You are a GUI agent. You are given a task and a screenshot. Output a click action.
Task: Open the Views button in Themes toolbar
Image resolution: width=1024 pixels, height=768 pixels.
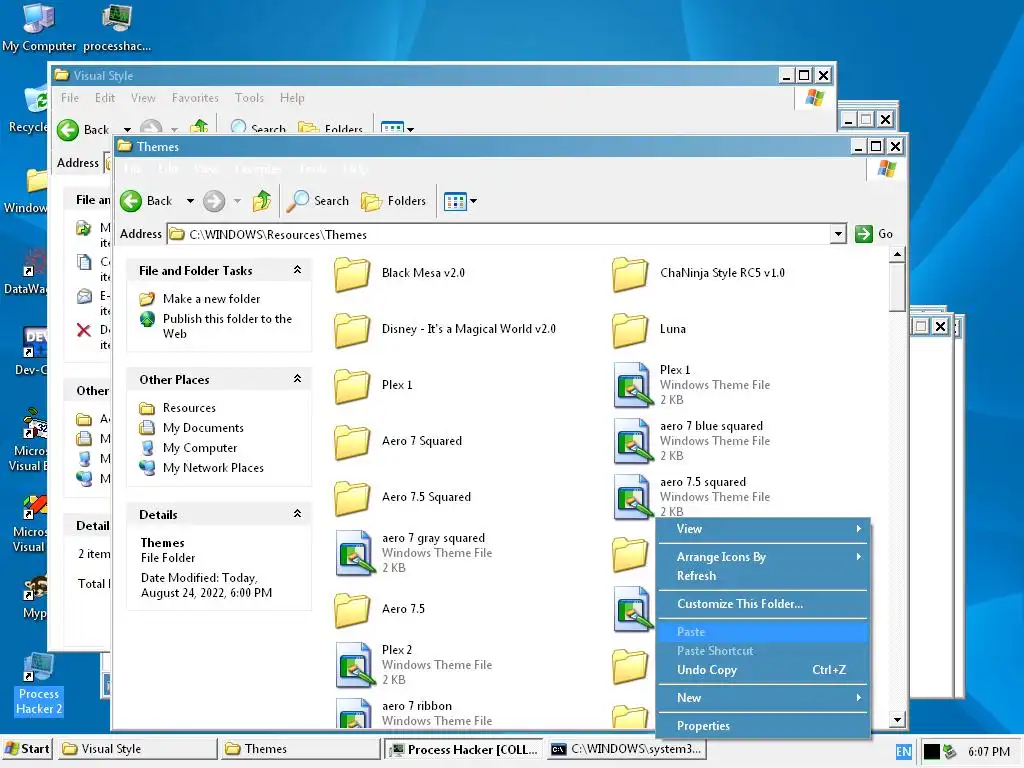(x=455, y=201)
